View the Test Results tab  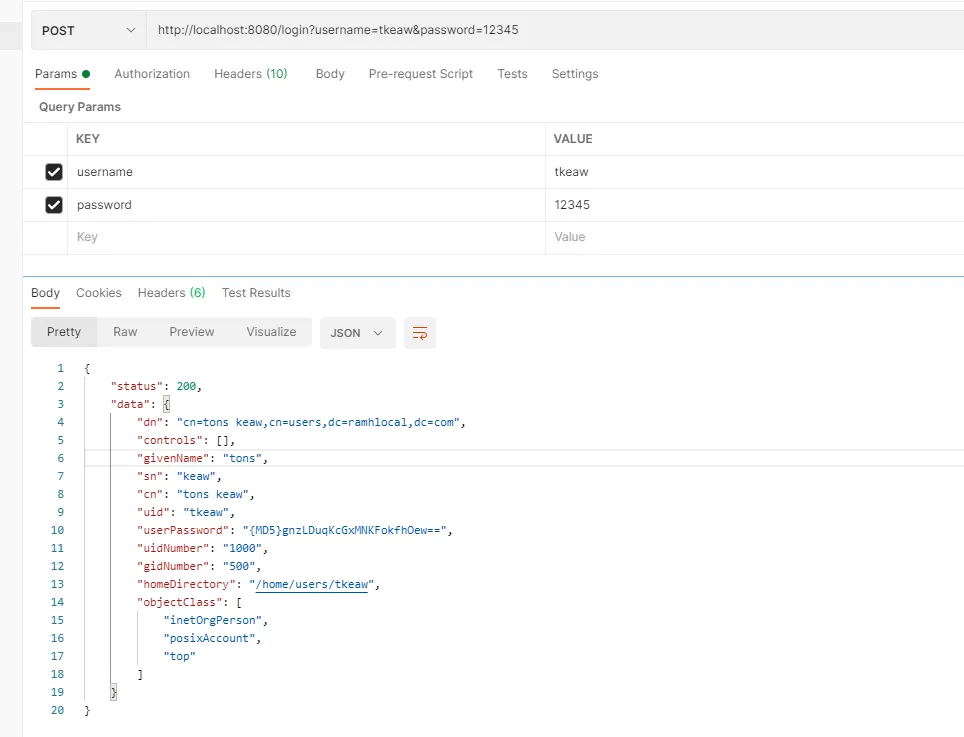point(256,293)
